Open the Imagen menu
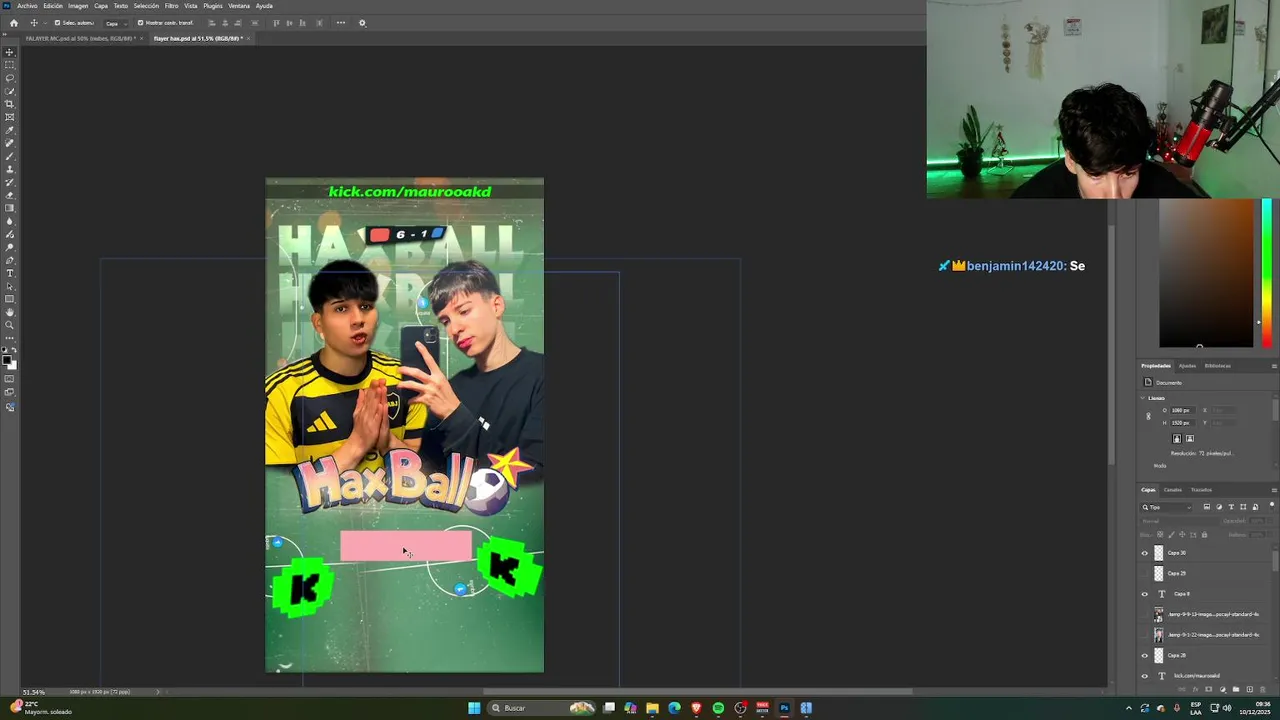 [x=78, y=6]
